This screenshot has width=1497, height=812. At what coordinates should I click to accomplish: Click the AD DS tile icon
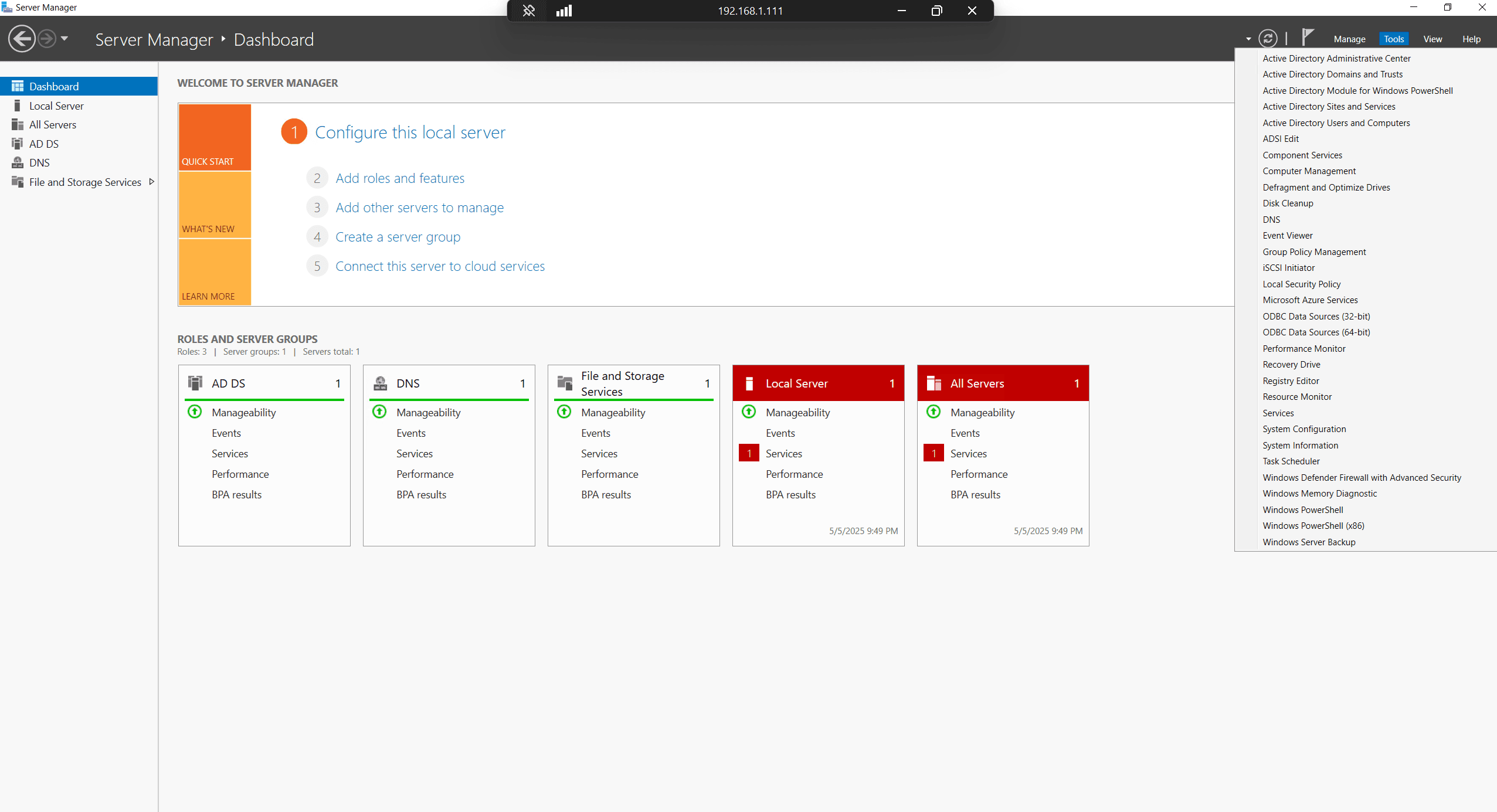(x=195, y=383)
